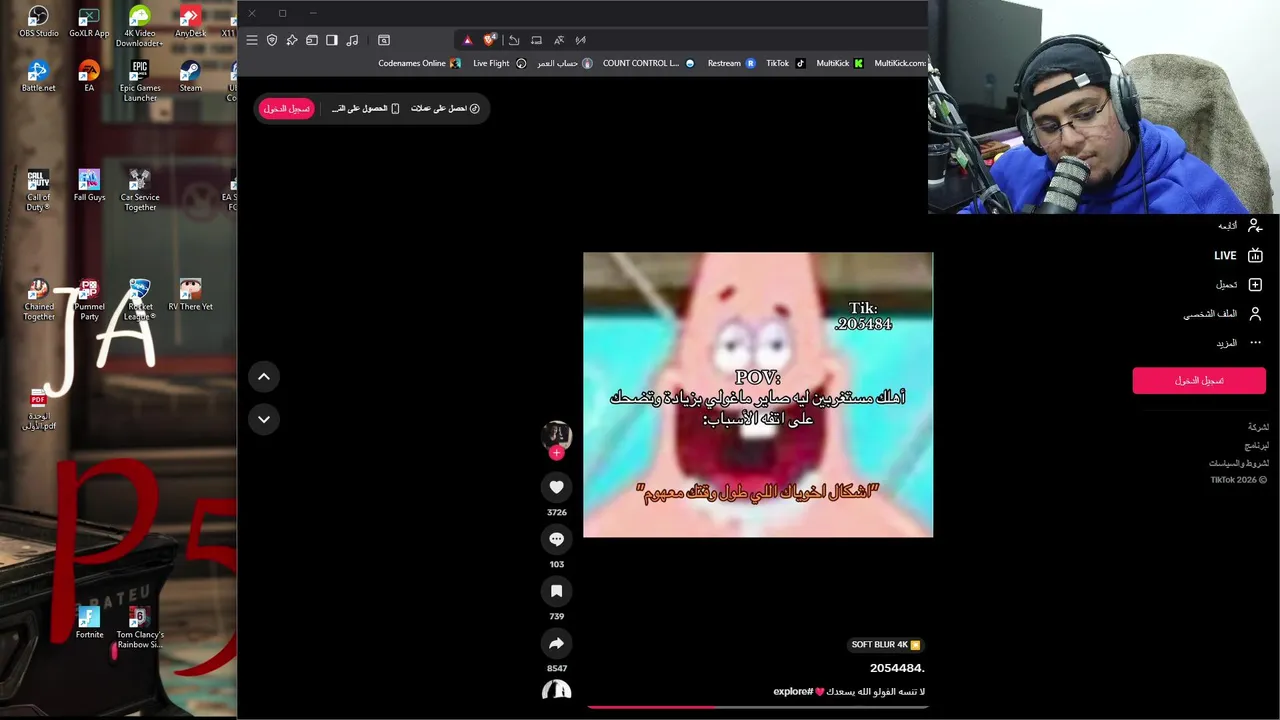This screenshot has width=1280, height=720.
Task: Open upload تحميل in TikTok sidebar
Action: pos(1239,285)
